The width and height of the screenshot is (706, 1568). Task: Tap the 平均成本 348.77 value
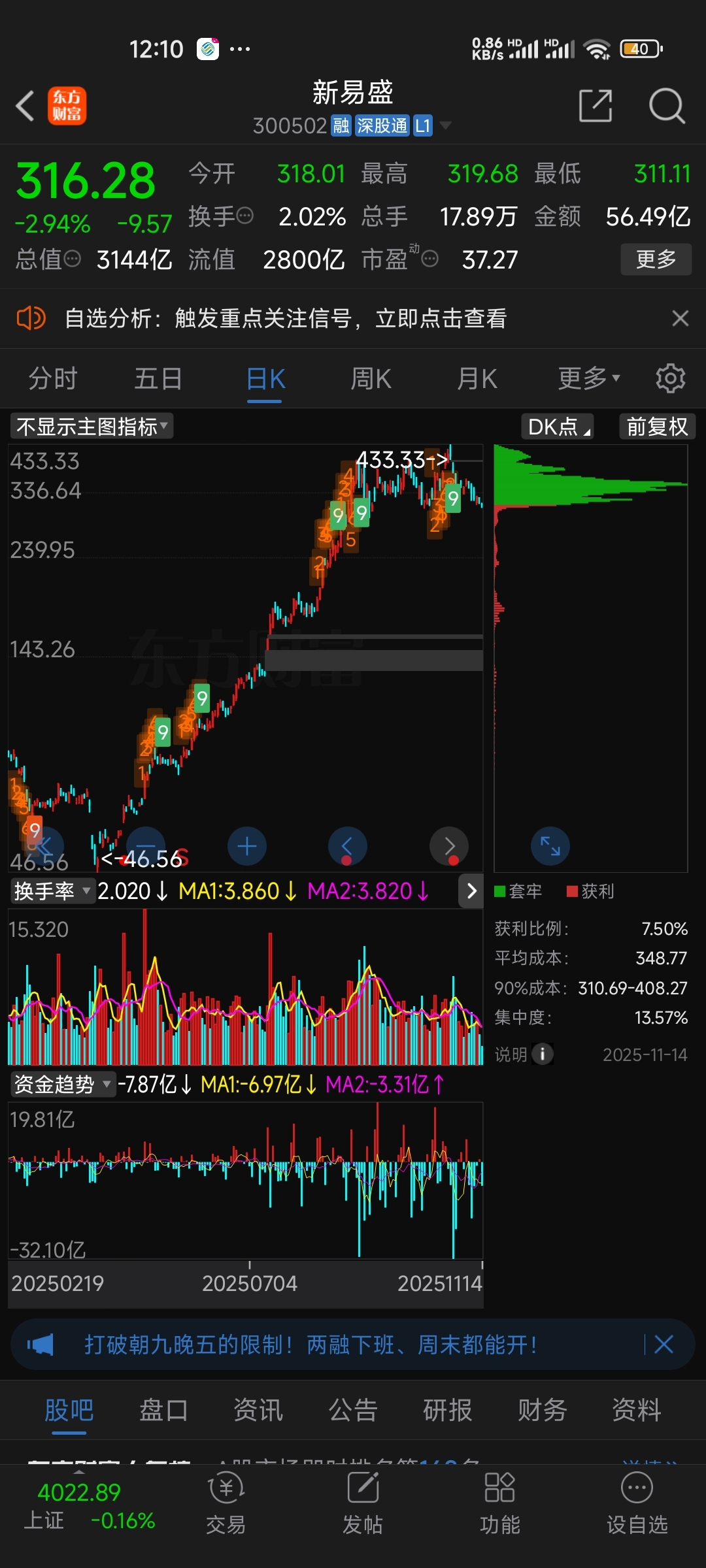click(662, 958)
